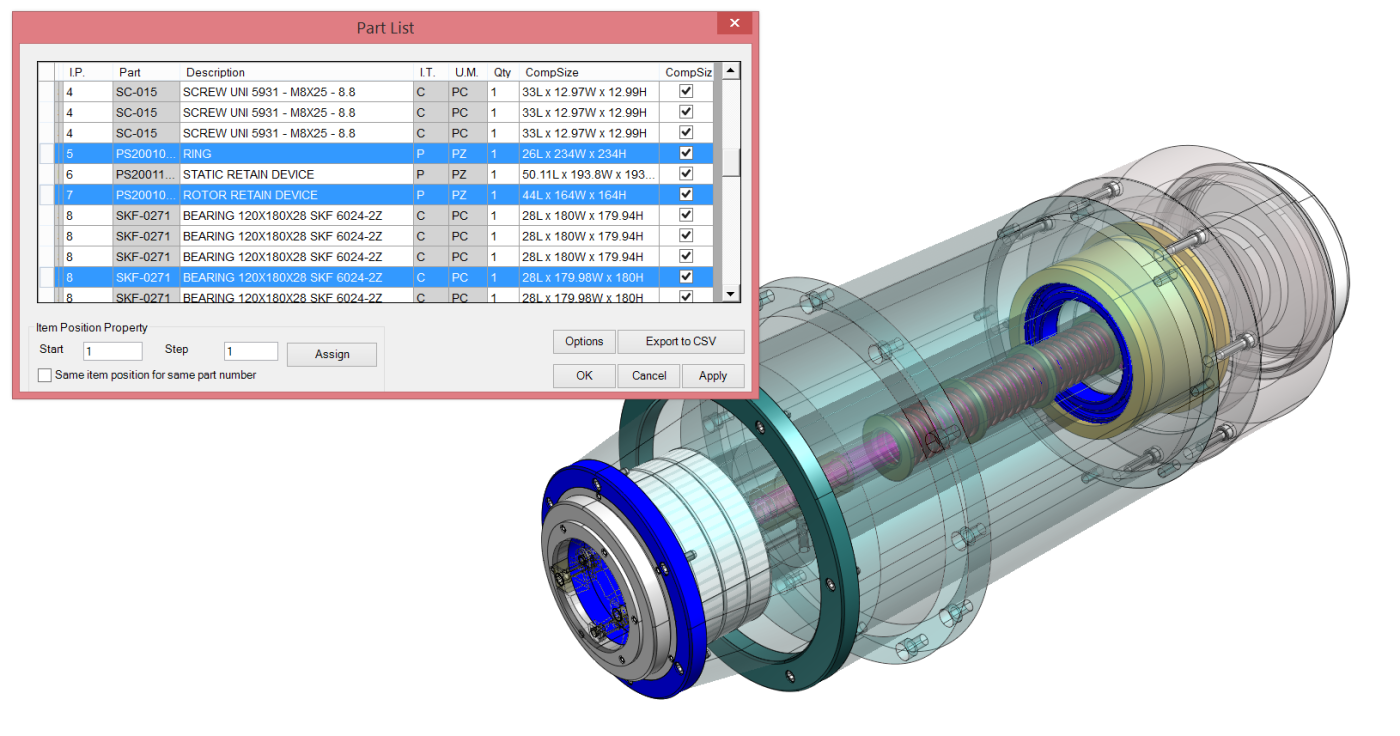1400x736 pixels.
Task: Open the Options dialog
Action: pyautogui.click(x=583, y=341)
